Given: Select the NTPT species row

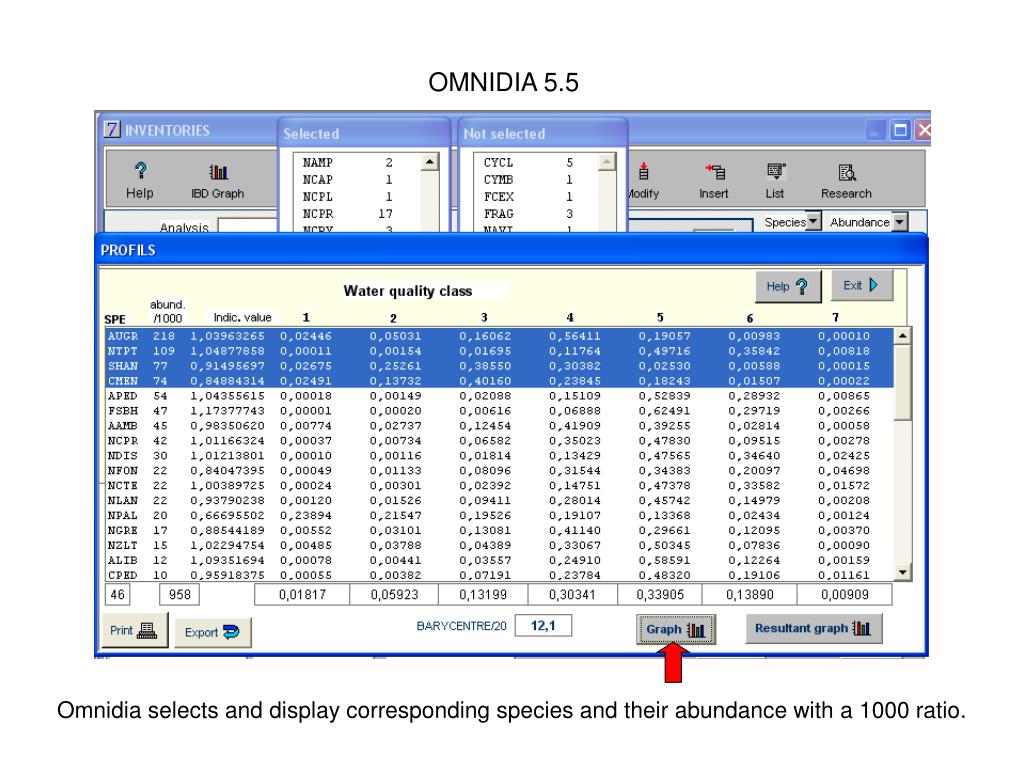Looking at the screenshot, I should tap(500, 351).
